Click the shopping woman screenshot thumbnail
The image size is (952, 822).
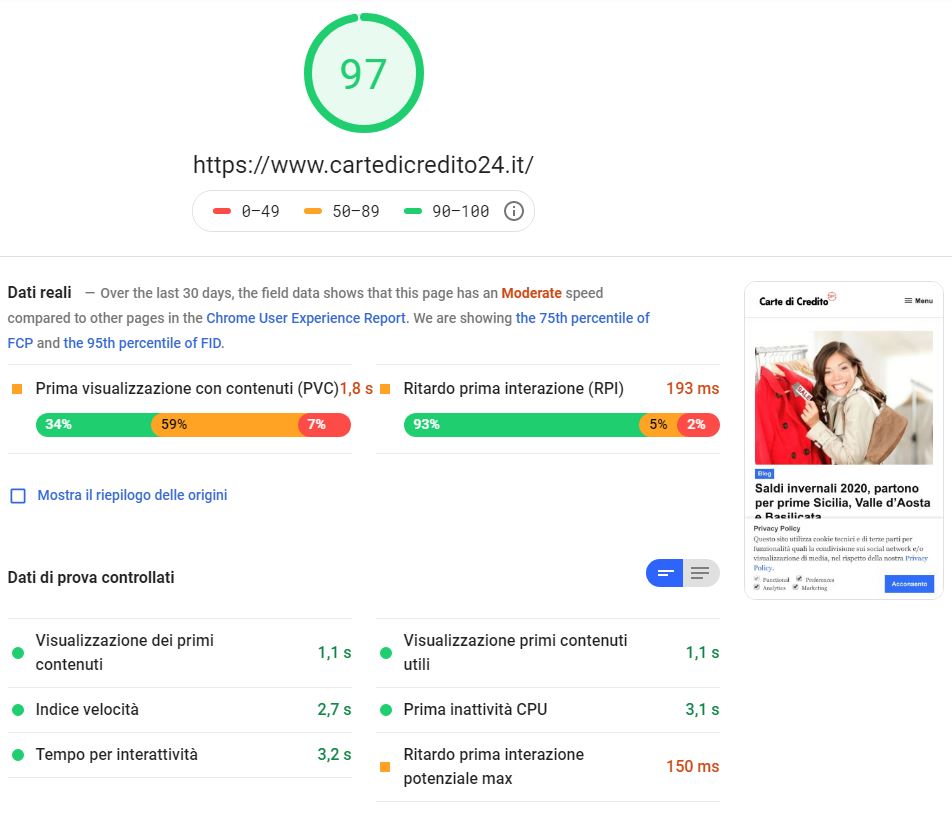[x=843, y=398]
